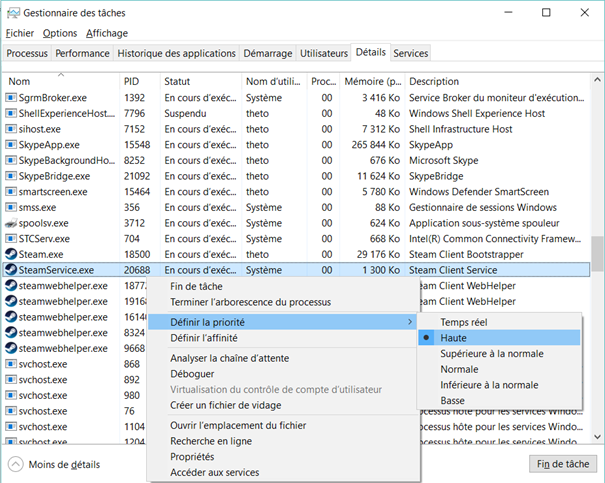Click svchost.exe icon with PID 1104

pos(11,427)
